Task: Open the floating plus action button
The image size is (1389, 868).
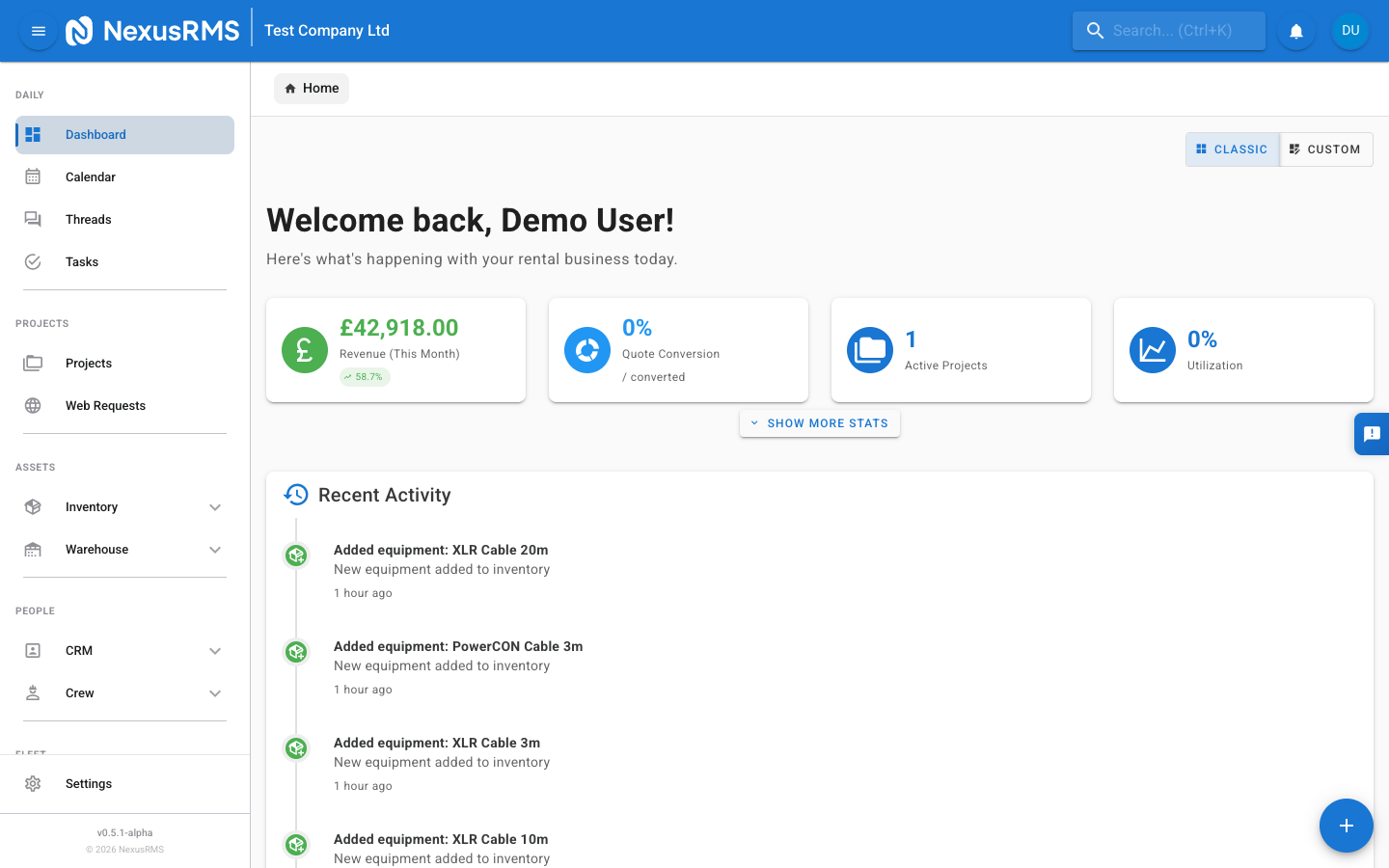Action: tap(1347, 826)
